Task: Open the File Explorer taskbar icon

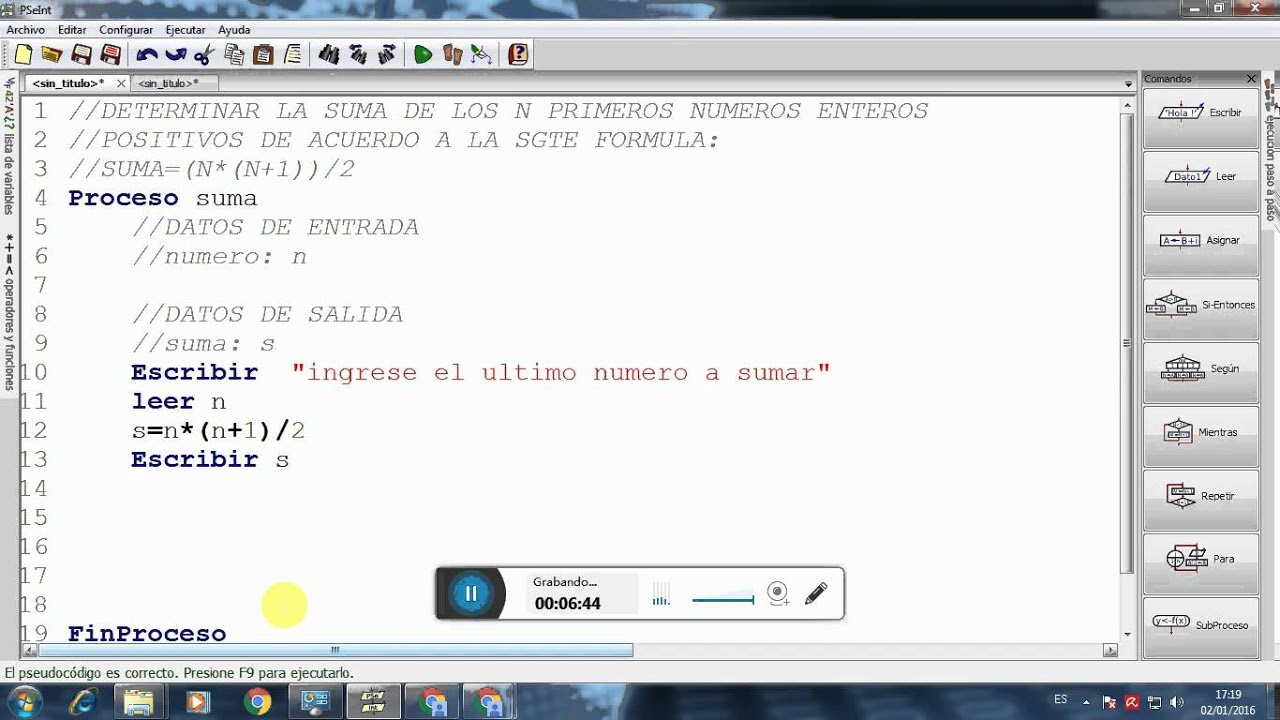Action: click(x=138, y=702)
